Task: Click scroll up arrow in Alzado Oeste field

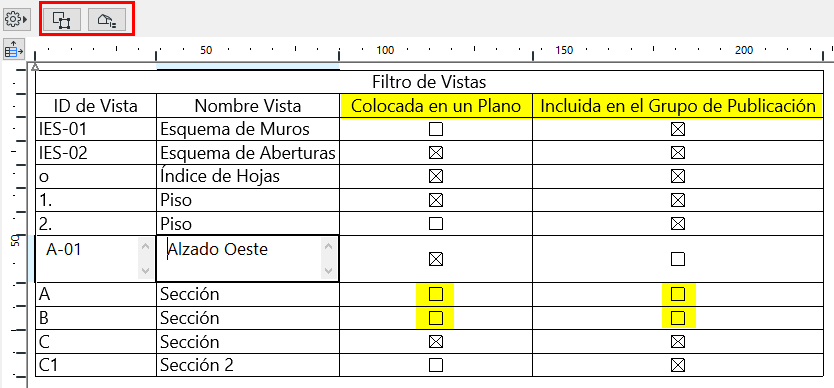Action: pos(328,246)
